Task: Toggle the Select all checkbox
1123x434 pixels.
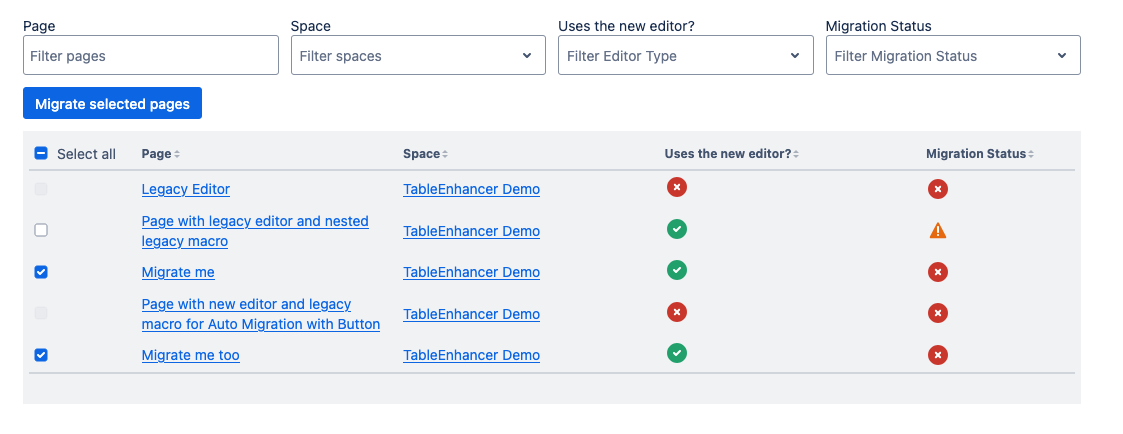Action: pyautogui.click(x=41, y=154)
